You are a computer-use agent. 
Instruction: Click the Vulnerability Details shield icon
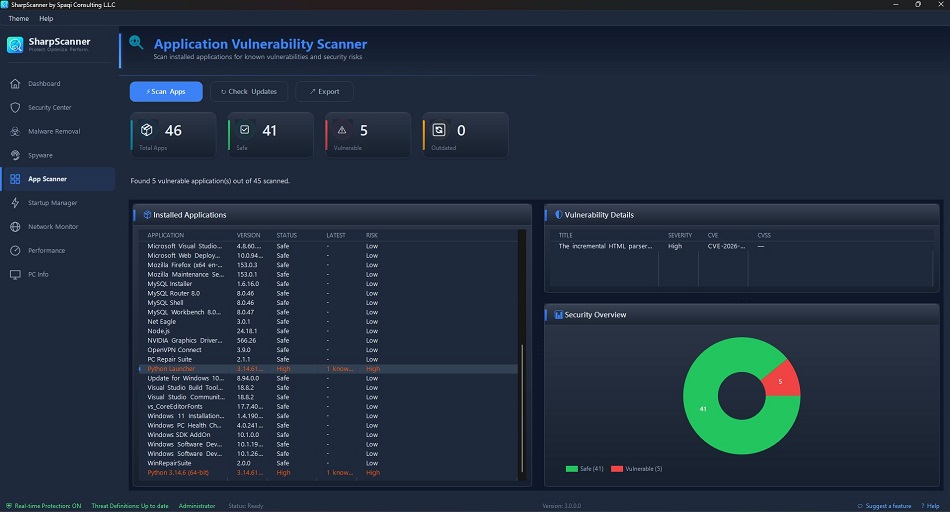point(559,214)
